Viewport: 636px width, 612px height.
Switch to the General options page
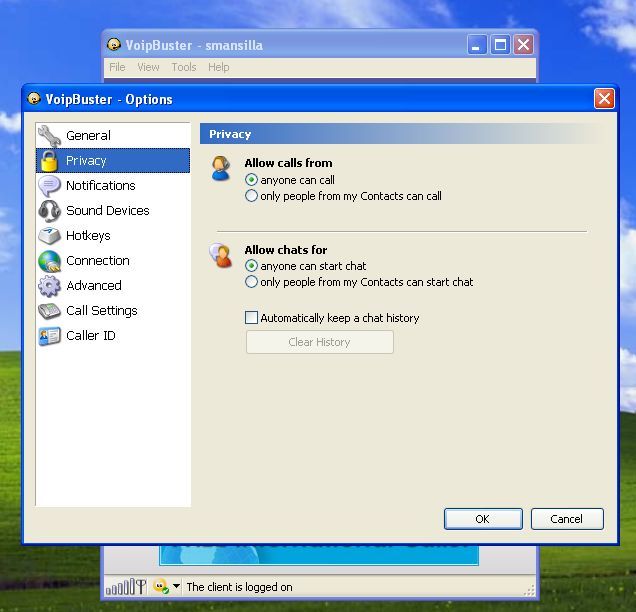pos(113,135)
